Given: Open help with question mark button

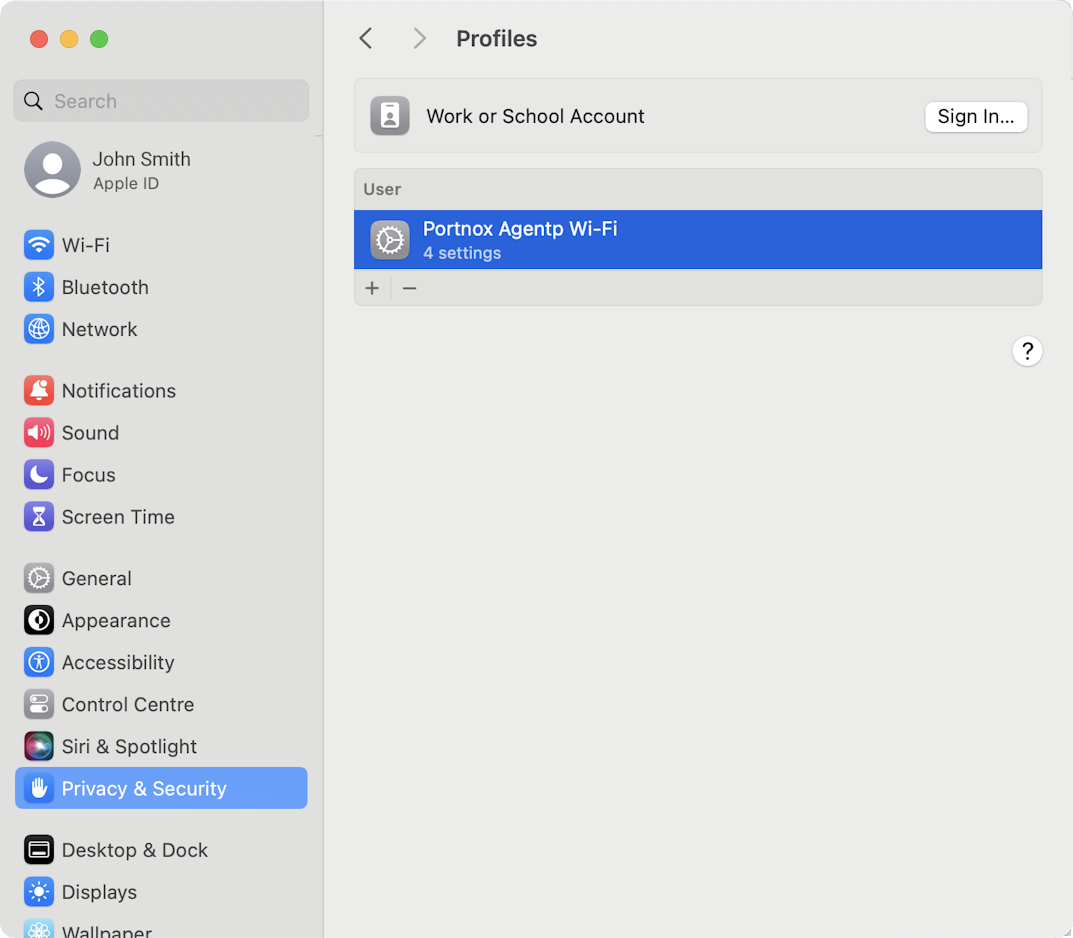Looking at the screenshot, I should (1027, 352).
